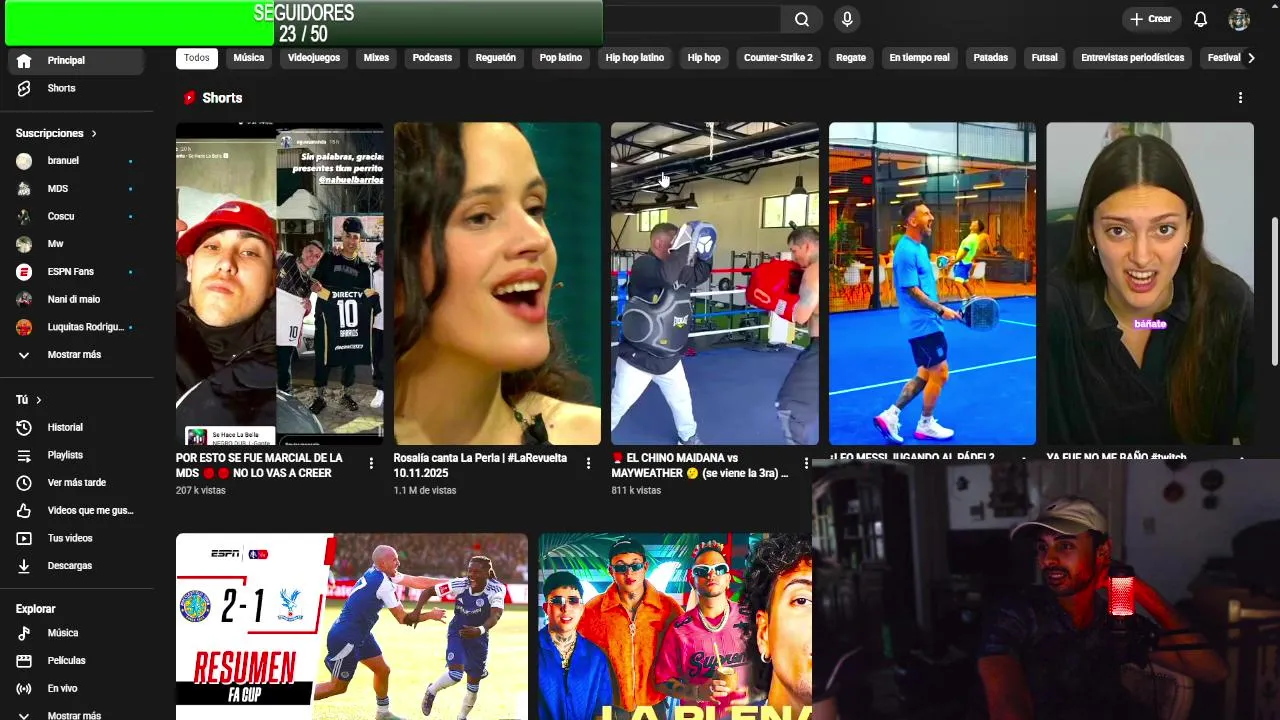Open POR ESTO SE FUE MARCIAL title
Viewport: 1280px width, 720px height.
(x=259, y=465)
